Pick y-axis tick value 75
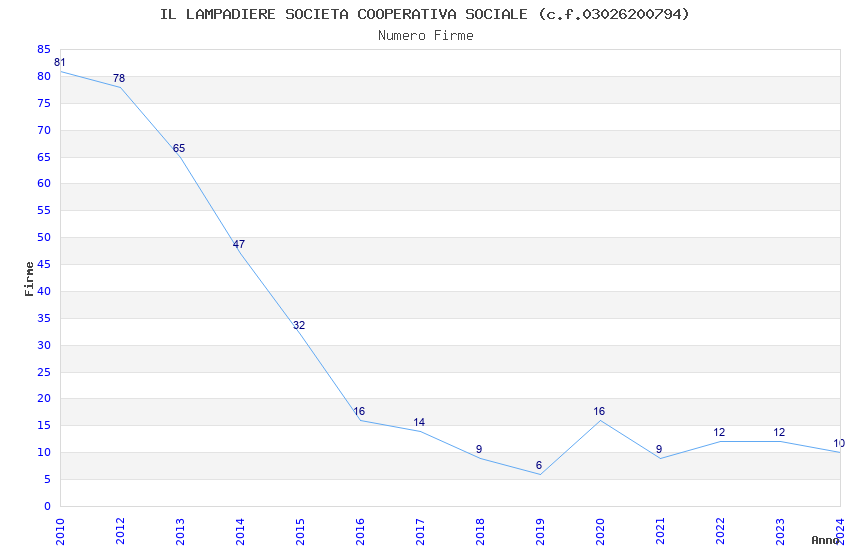 [x=44, y=103]
